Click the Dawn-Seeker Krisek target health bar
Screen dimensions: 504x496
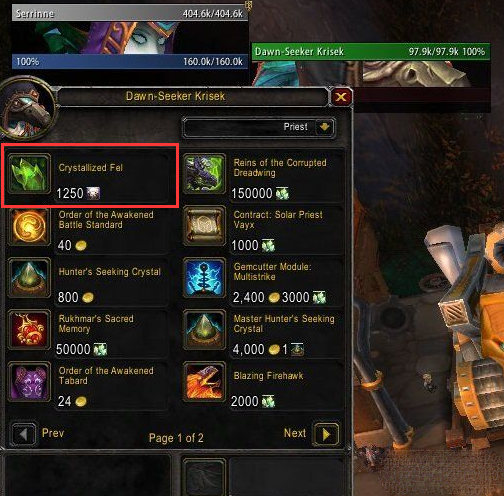pos(371,52)
